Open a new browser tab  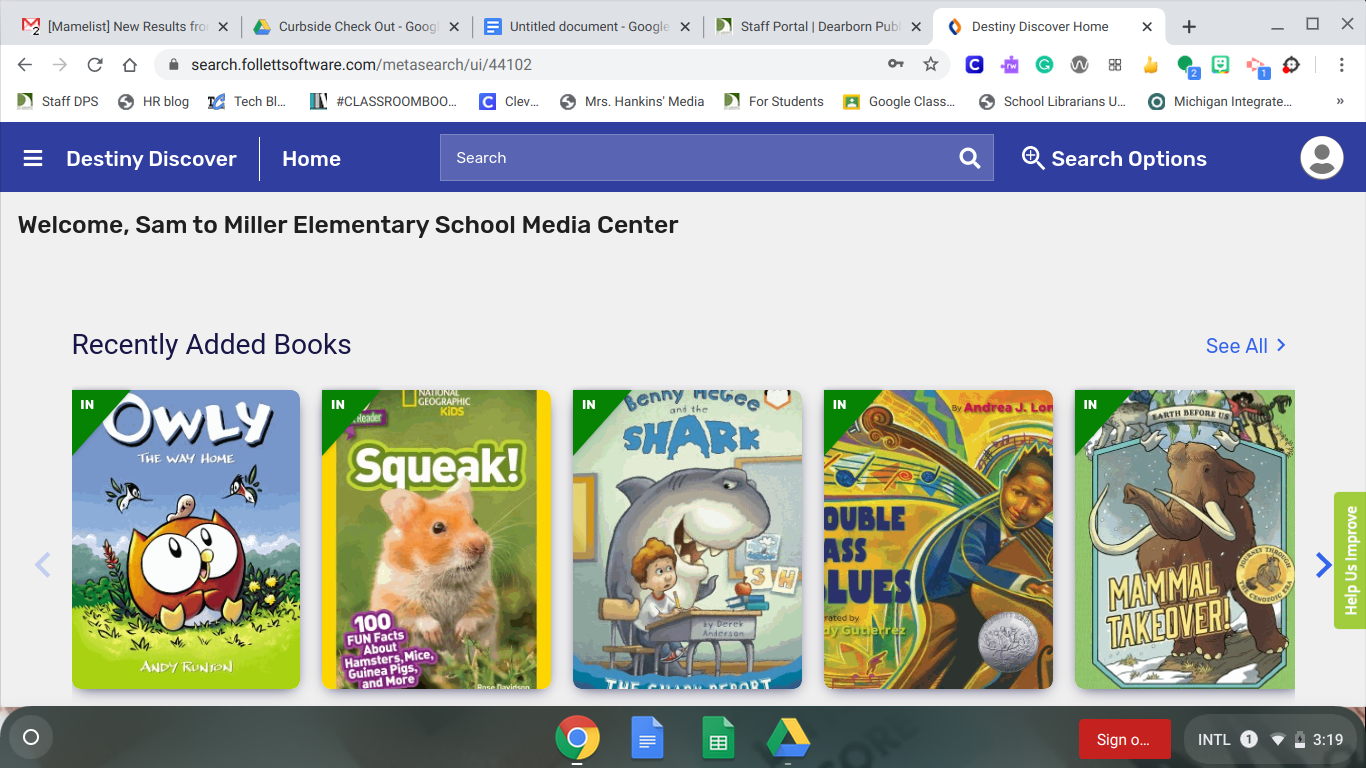pos(1189,27)
